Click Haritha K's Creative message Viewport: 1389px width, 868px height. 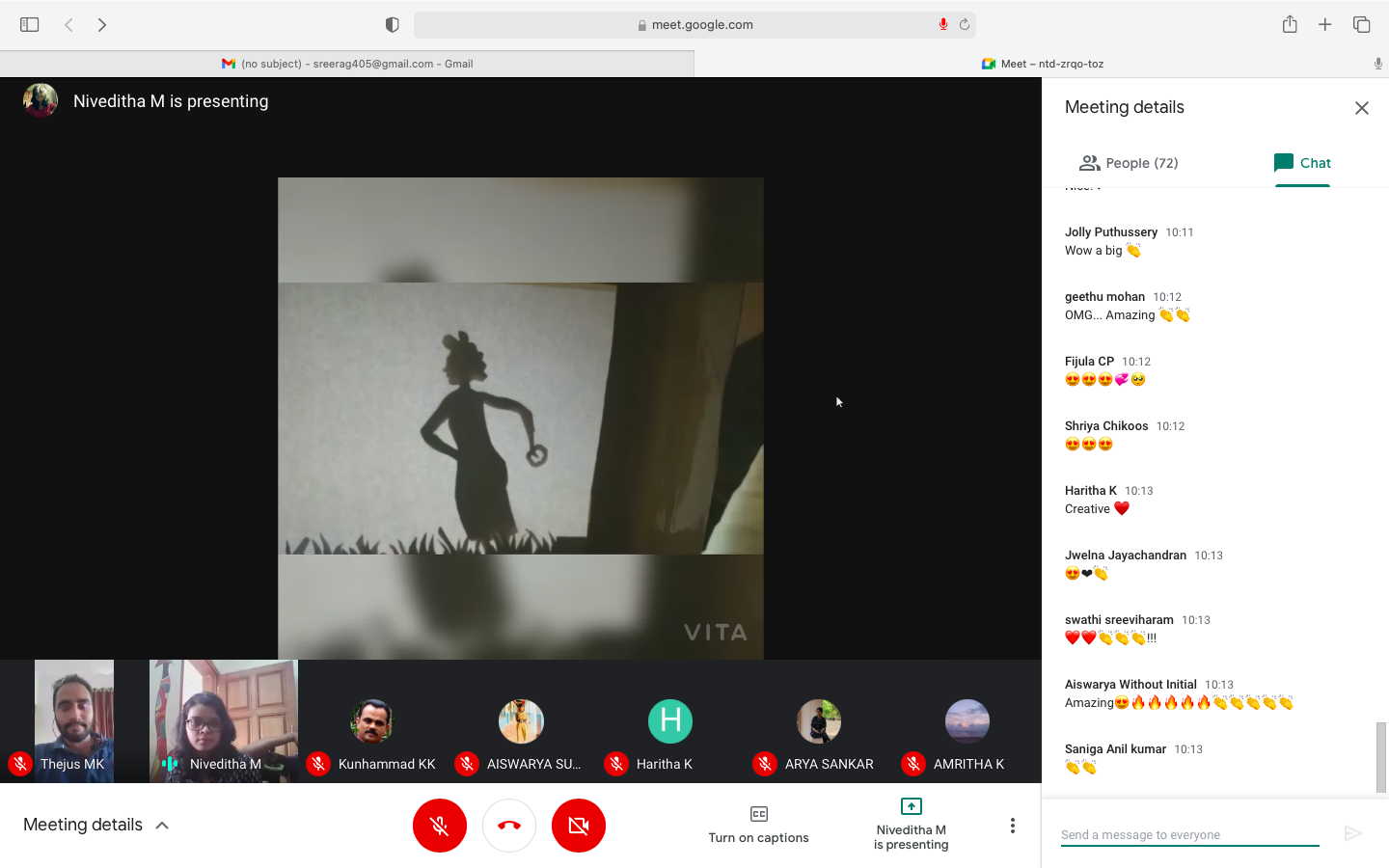pyautogui.click(x=1097, y=509)
